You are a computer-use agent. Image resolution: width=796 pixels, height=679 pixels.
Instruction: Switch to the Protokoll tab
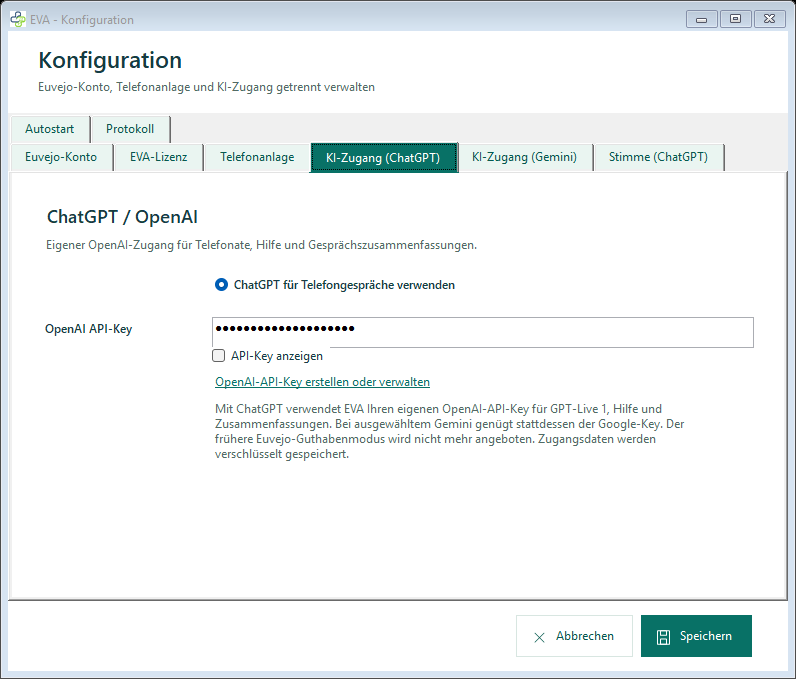(x=130, y=129)
